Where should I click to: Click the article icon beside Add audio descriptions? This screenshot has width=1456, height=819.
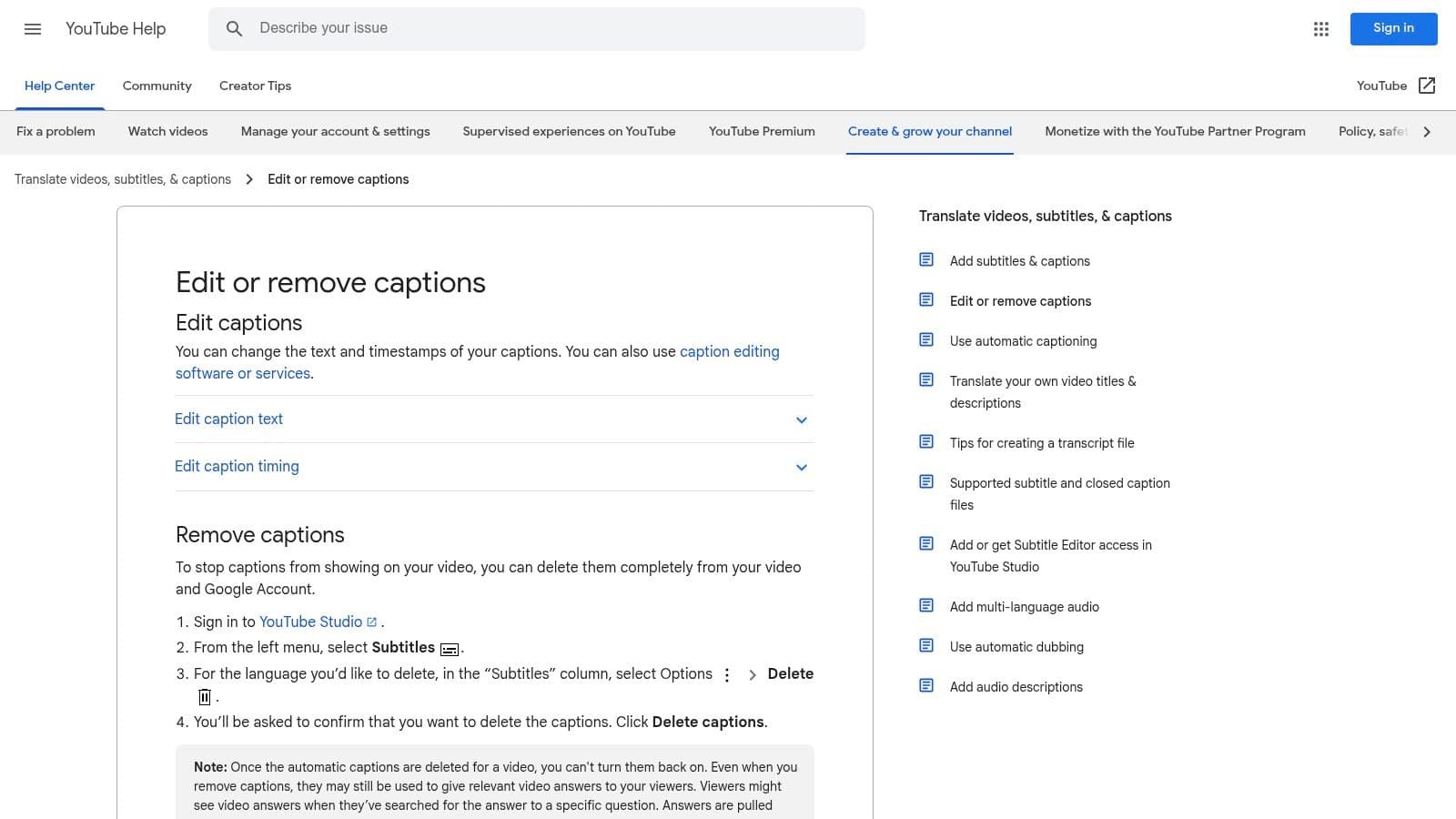tap(926, 686)
